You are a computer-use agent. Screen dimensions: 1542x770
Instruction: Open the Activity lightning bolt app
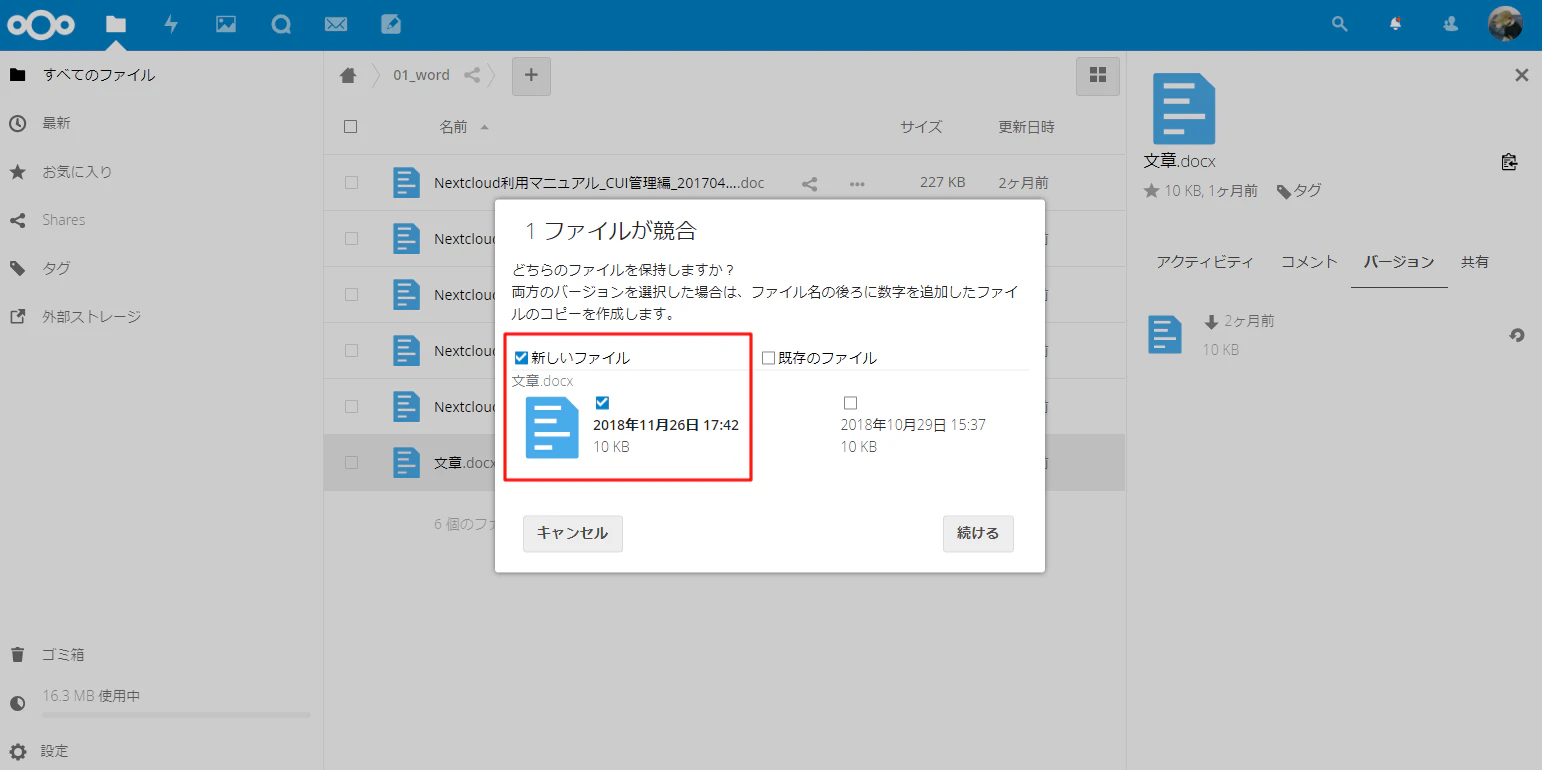[171, 24]
